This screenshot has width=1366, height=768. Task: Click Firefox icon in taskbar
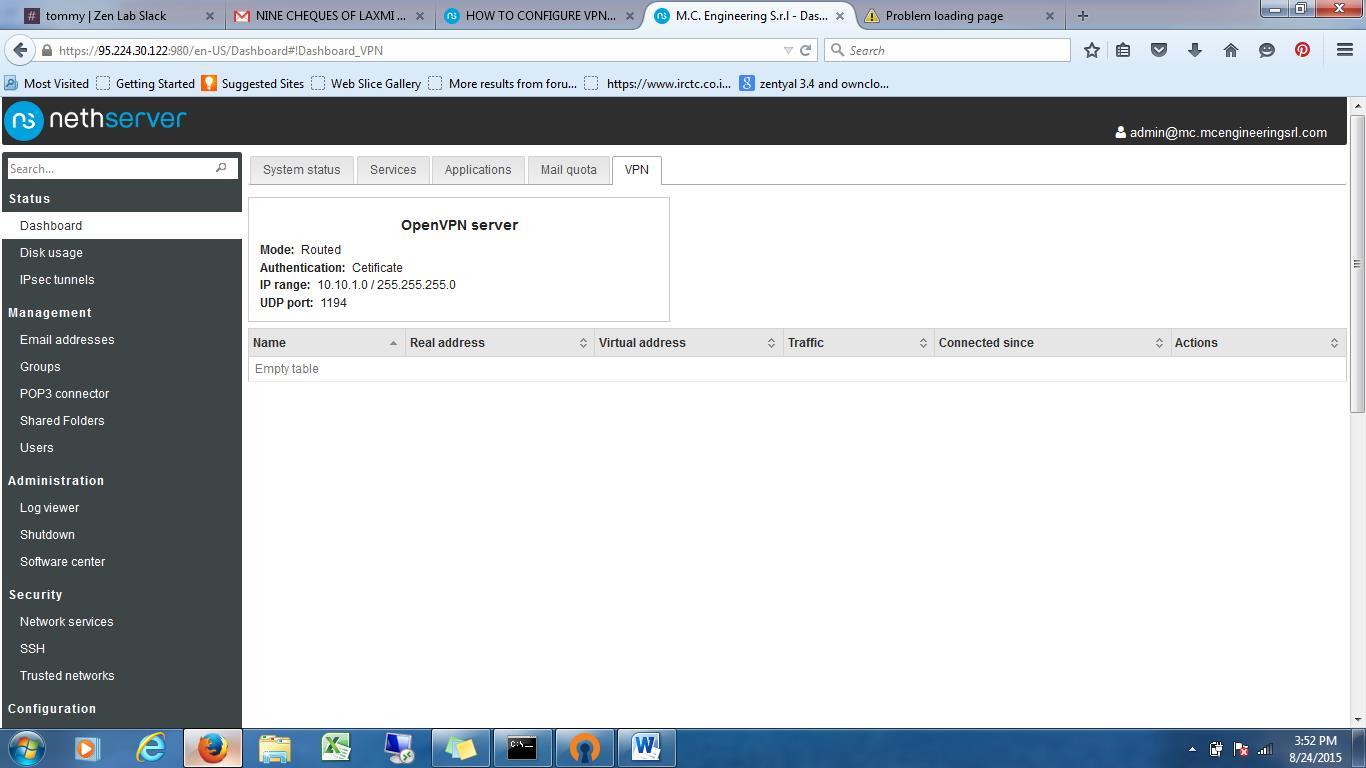212,748
